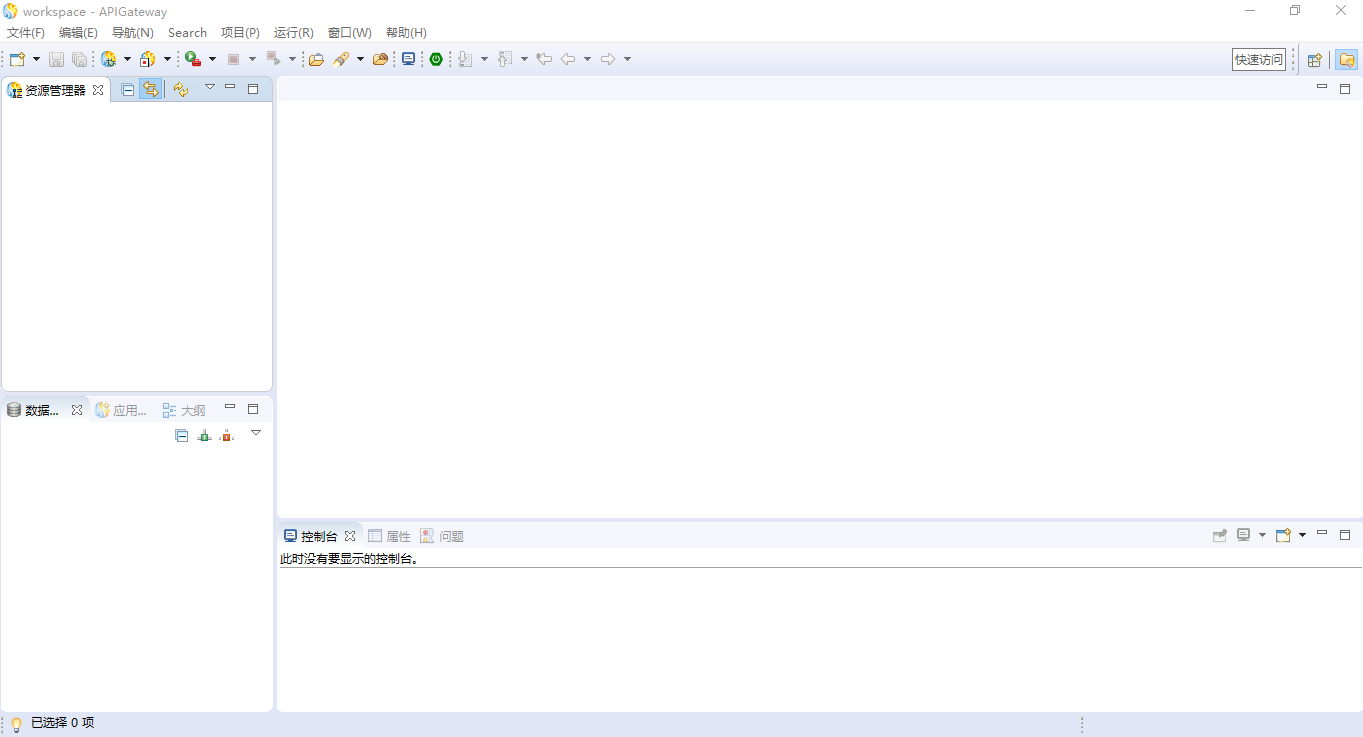
Task: Expand the open console dropdown arrow
Action: pyautogui.click(x=1302, y=535)
